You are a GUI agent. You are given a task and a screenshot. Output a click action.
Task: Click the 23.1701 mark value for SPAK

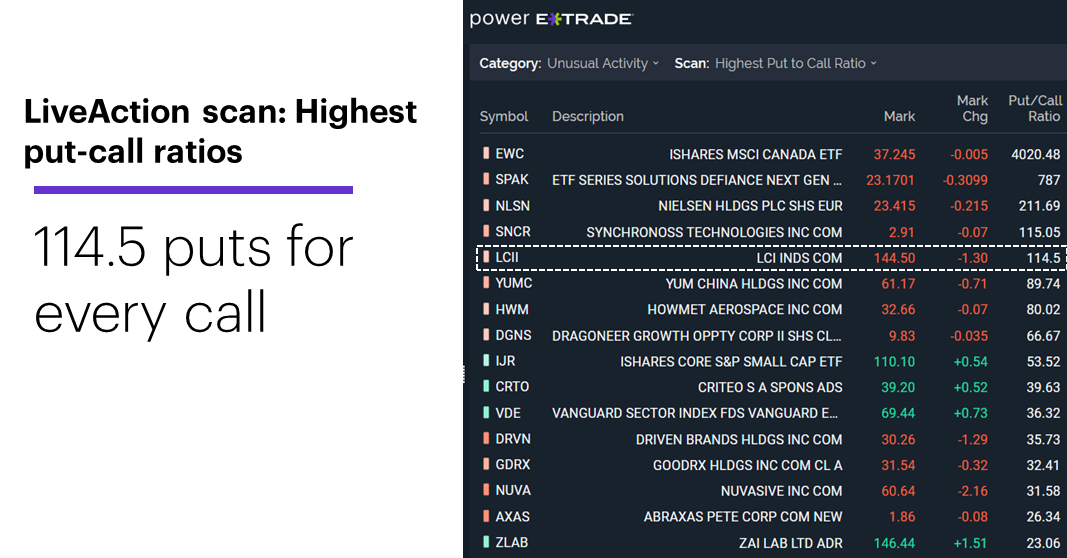pos(890,180)
